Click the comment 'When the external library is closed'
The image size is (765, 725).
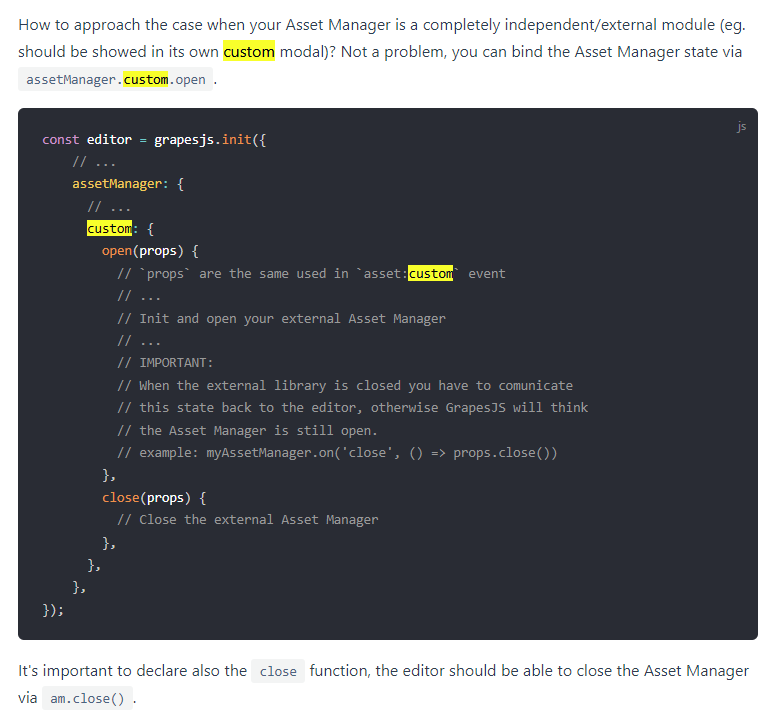coord(345,385)
